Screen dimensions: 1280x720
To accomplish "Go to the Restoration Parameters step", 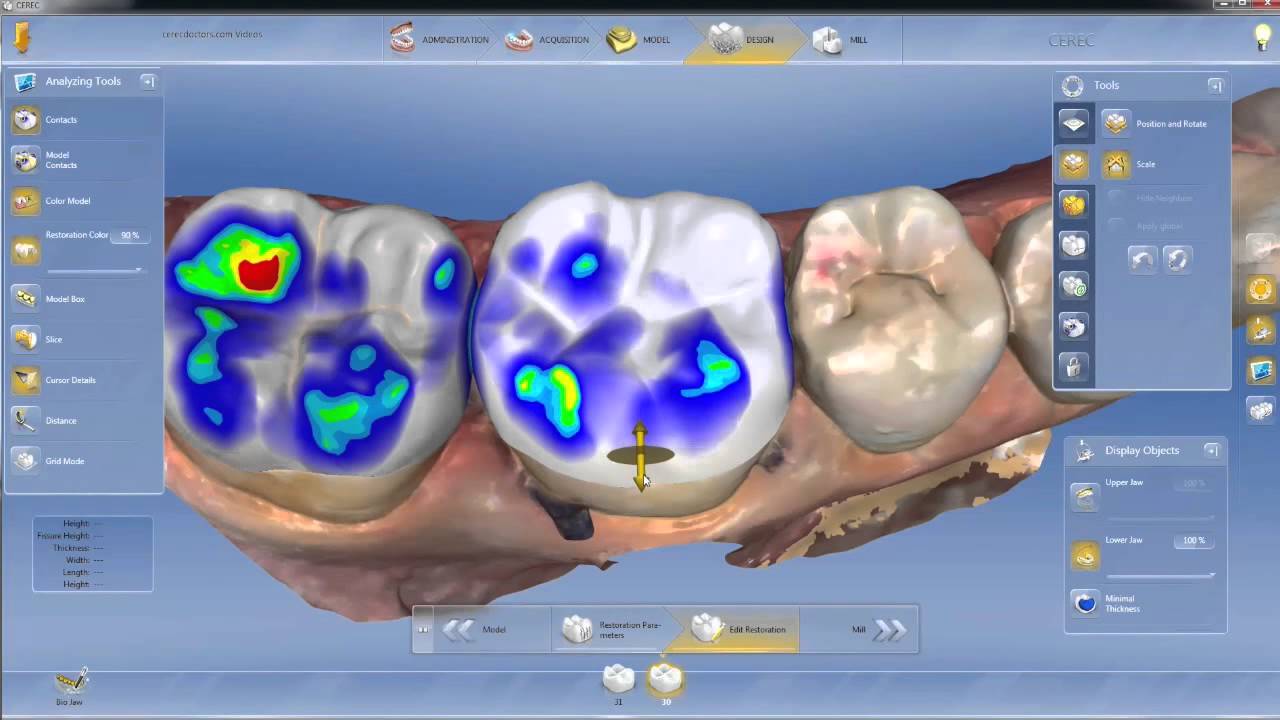I will (620, 629).
